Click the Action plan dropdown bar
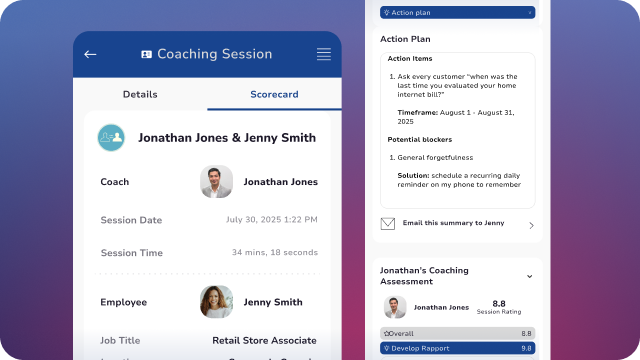The height and width of the screenshot is (360, 640). [458, 13]
